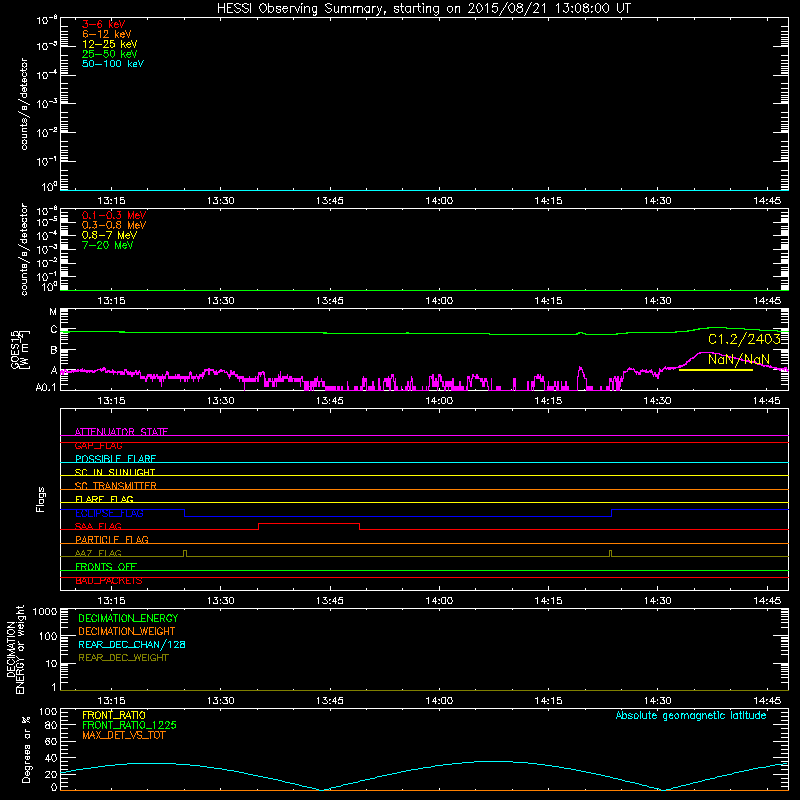The image size is (800, 800).
Task: Click the 7-20 MeV legend label
Action: pyautogui.click(x=107, y=245)
